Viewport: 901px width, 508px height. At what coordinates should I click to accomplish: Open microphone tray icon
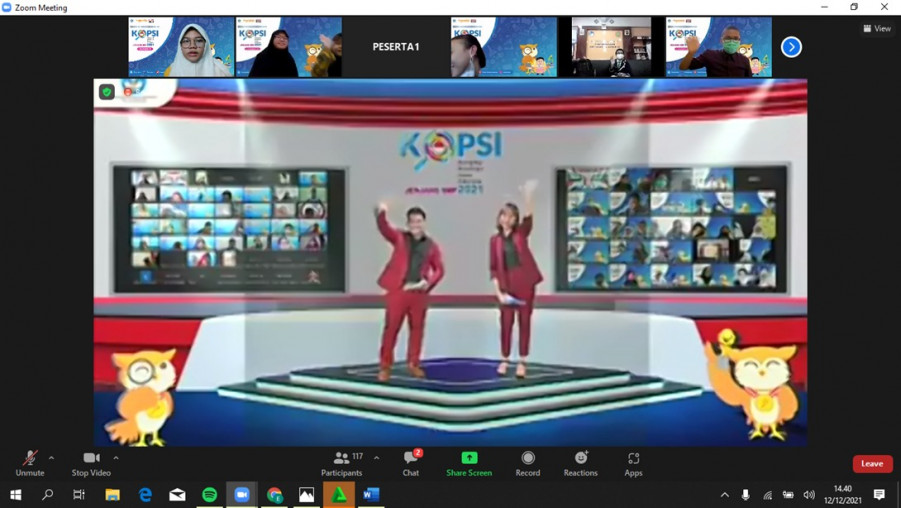745,495
